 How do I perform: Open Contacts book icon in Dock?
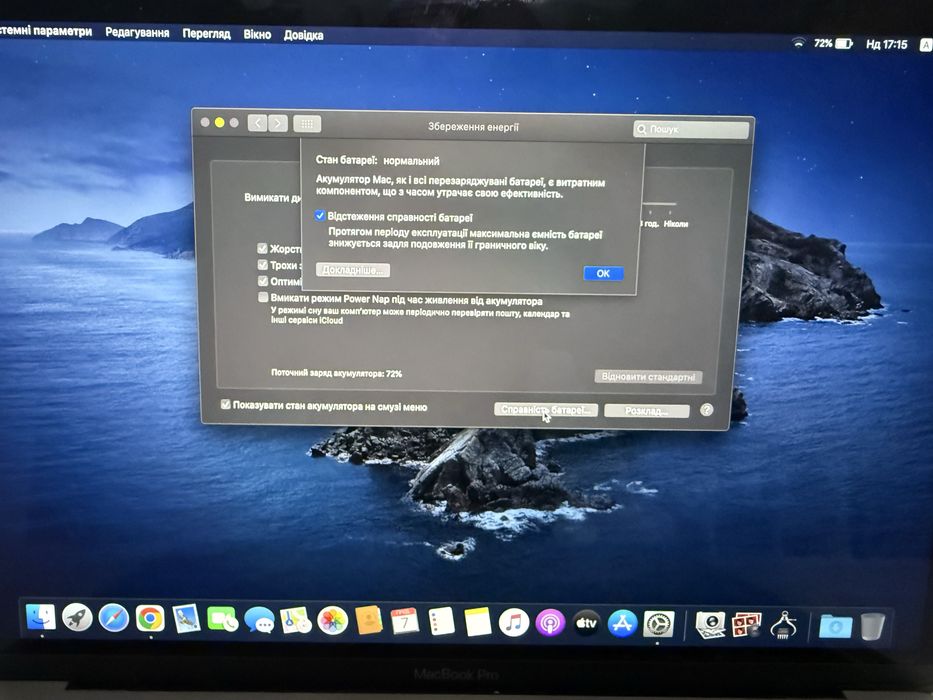368,621
